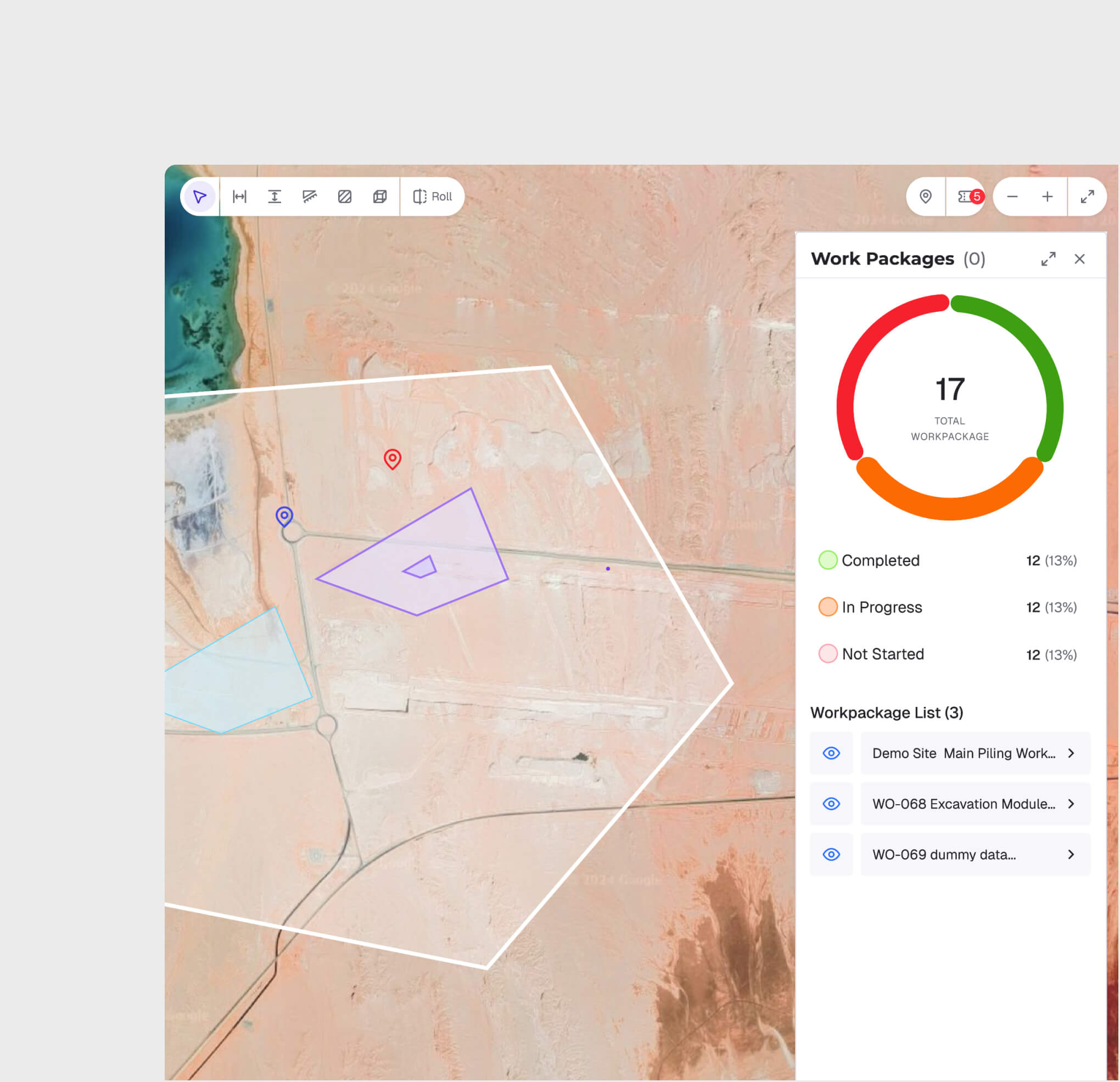This screenshot has height=1082, width=1120.
Task: Select the pointer selection tool
Action: pyautogui.click(x=199, y=197)
